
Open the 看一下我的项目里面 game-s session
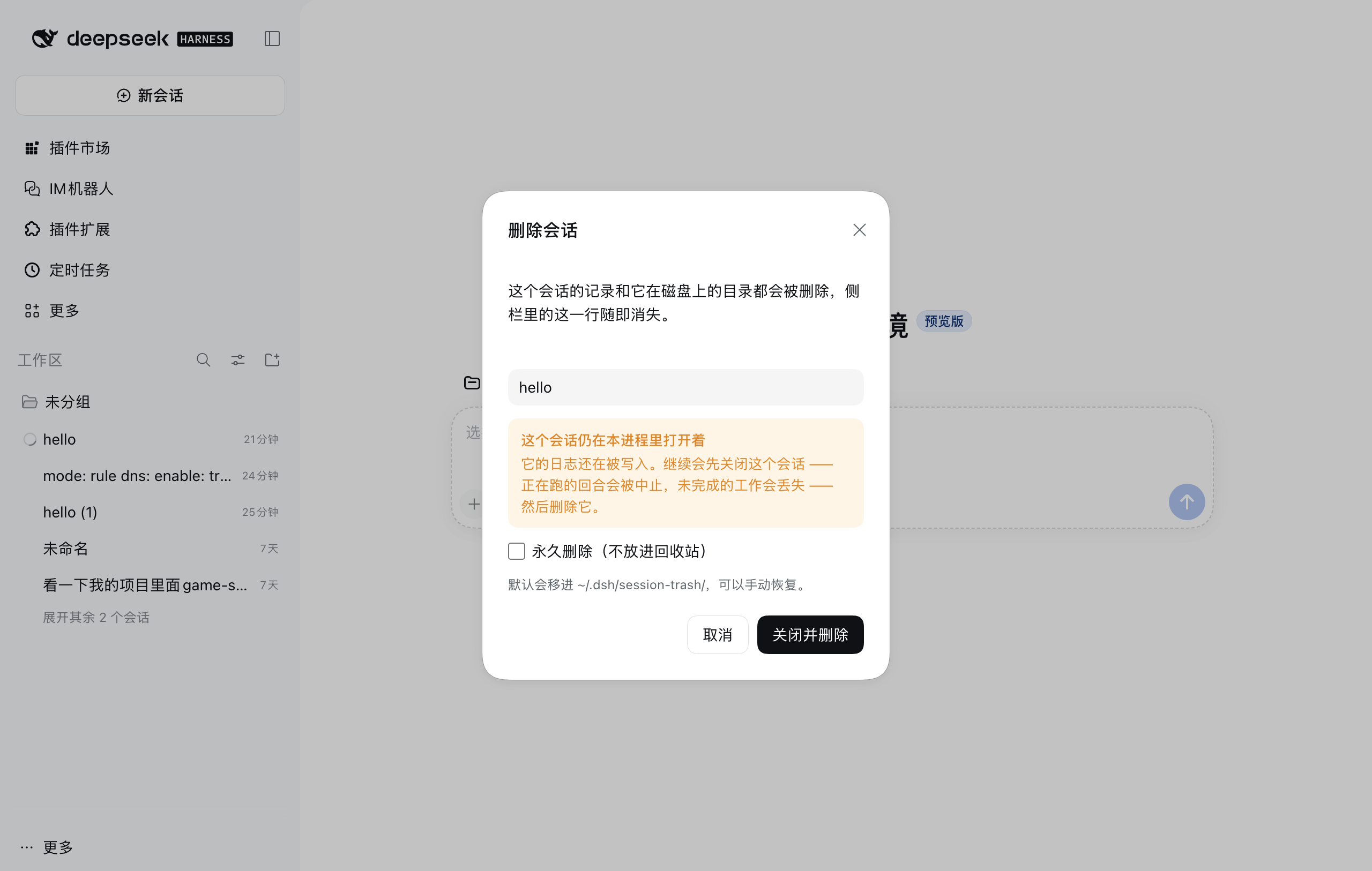click(150, 585)
